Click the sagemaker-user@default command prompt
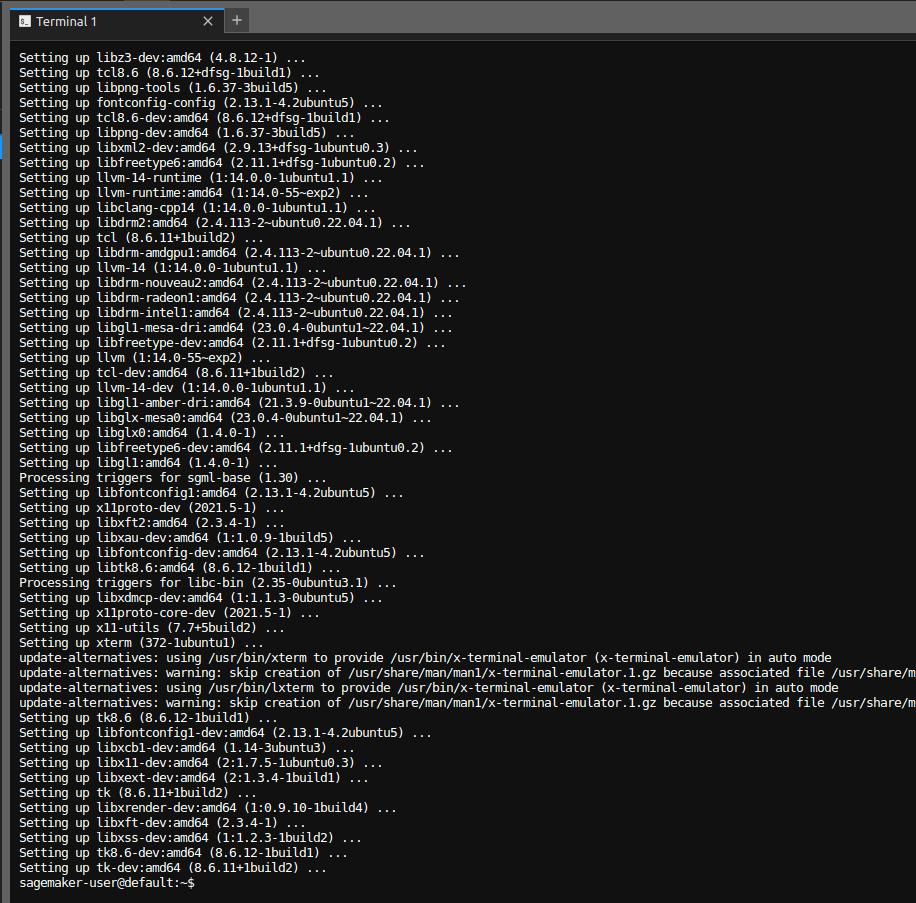Screen dimensions: 916x903 click(106, 883)
